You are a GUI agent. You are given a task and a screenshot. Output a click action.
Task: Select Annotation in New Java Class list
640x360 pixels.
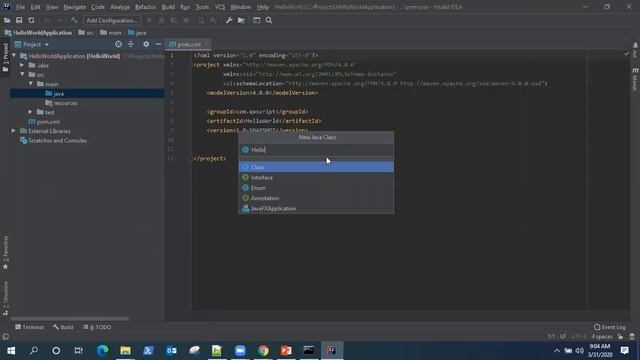pos(316,198)
